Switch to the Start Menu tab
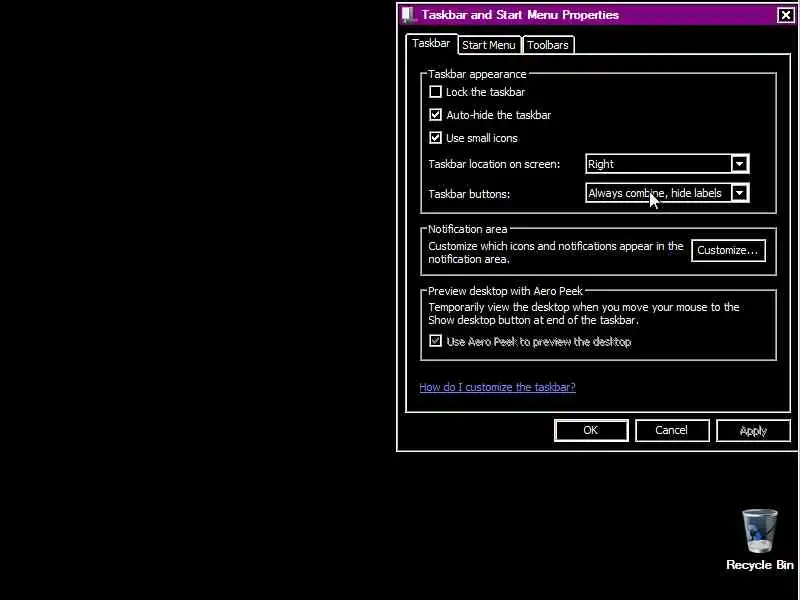The width and height of the screenshot is (800, 600). coord(489,45)
